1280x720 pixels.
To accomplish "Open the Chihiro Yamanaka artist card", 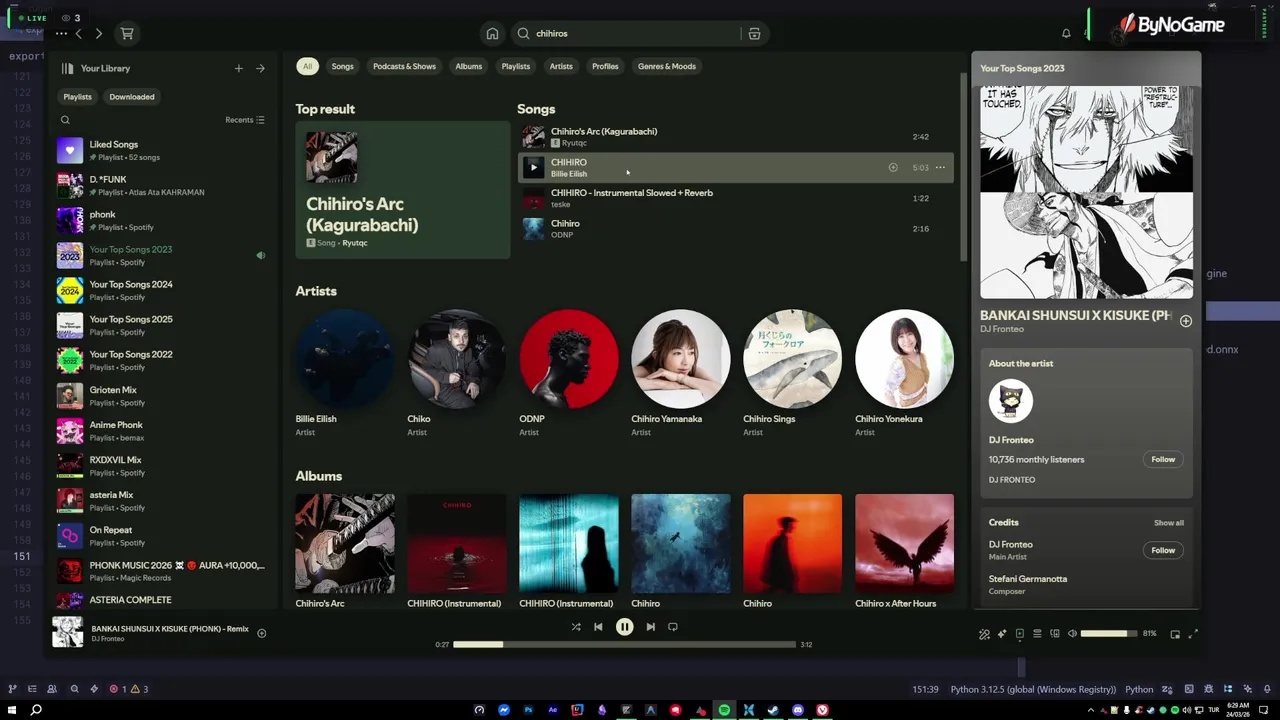I will point(681,375).
